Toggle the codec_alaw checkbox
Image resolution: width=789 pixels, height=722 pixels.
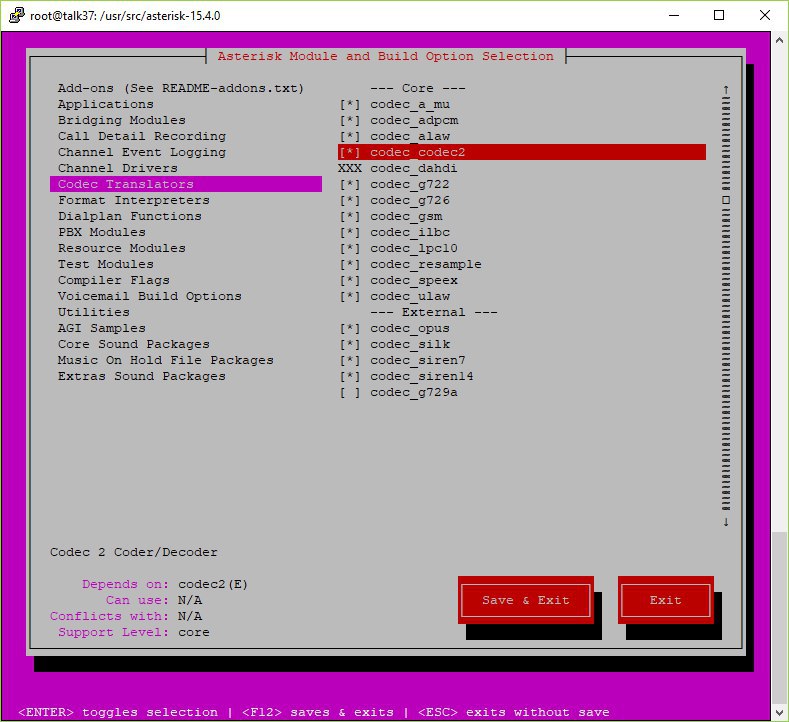(x=350, y=137)
